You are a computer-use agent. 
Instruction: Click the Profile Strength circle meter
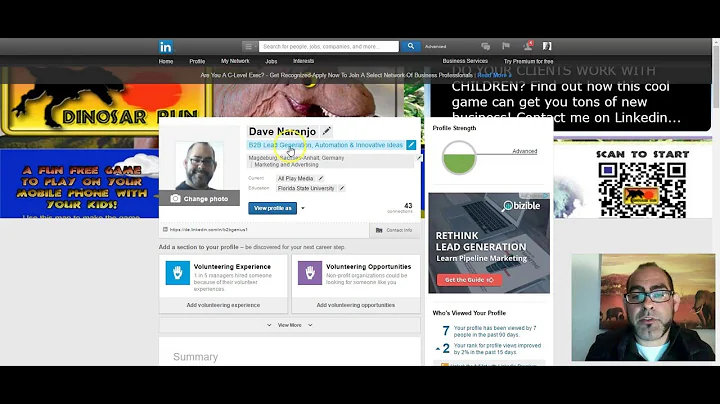459,157
